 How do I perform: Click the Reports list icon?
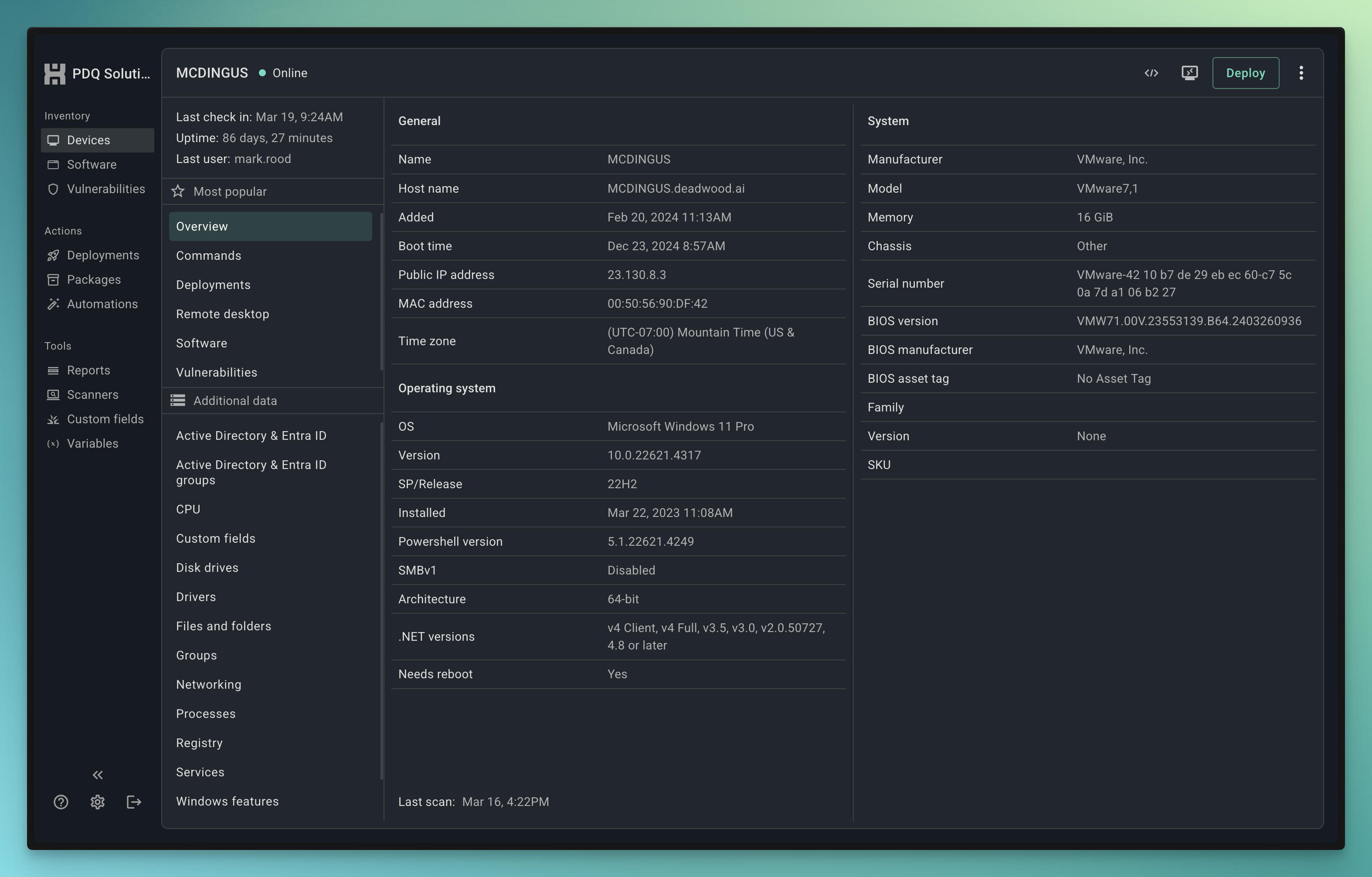pyautogui.click(x=53, y=371)
